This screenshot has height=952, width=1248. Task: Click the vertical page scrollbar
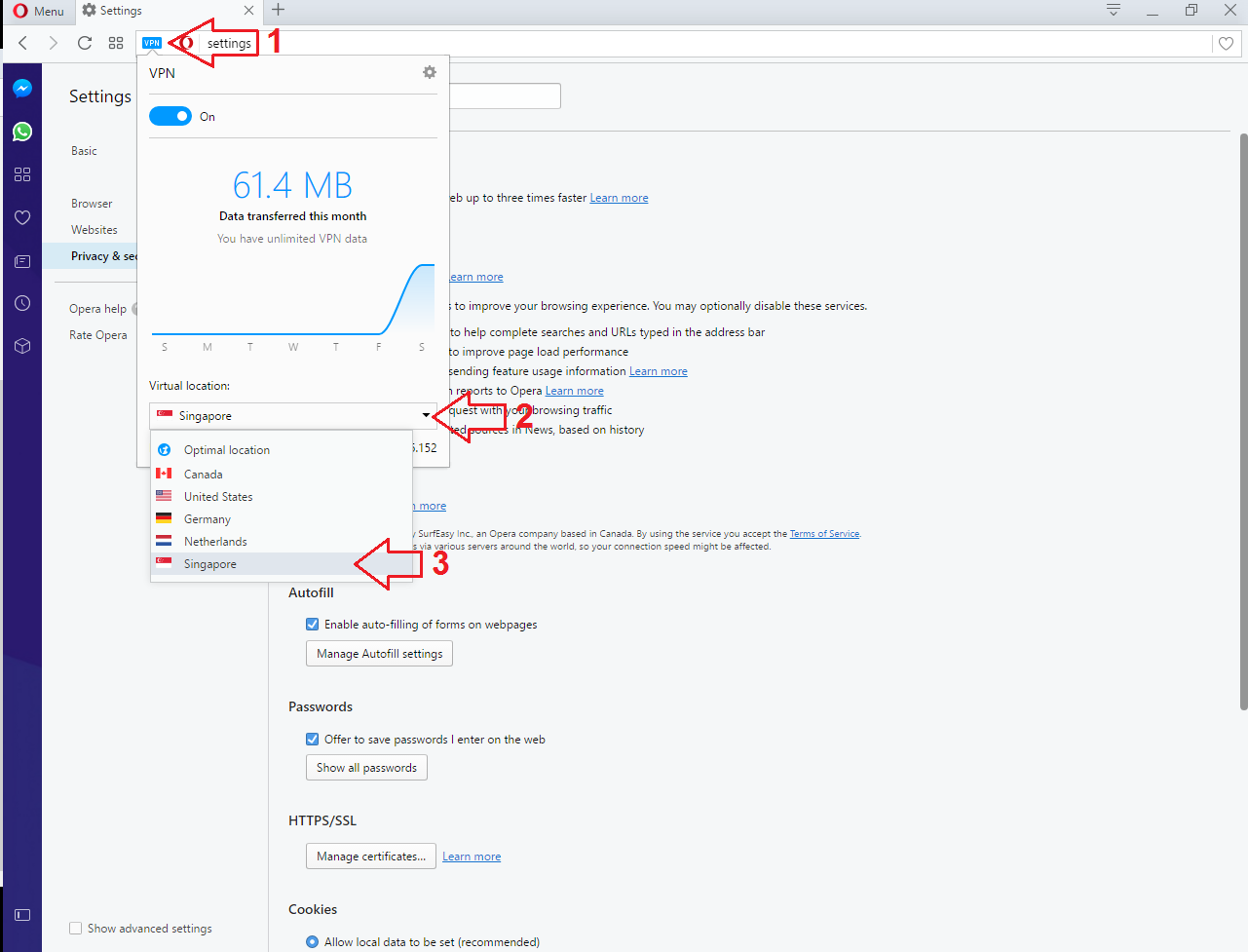[x=1243, y=421]
